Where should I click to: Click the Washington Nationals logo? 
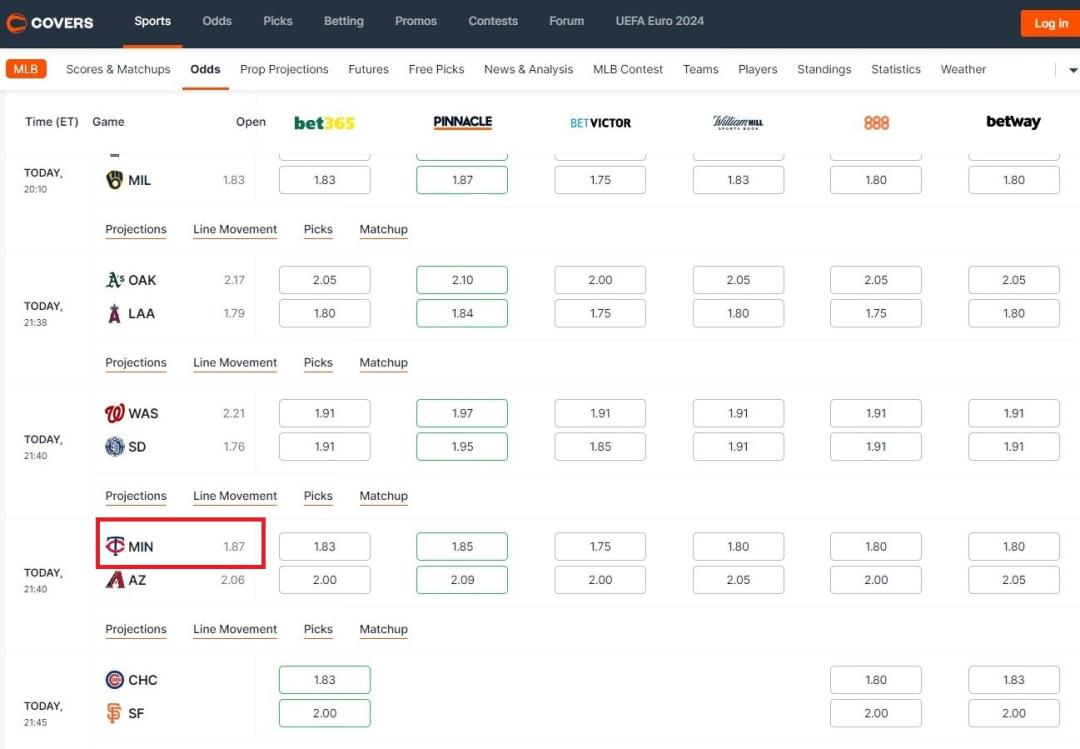pyautogui.click(x=114, y=413)
